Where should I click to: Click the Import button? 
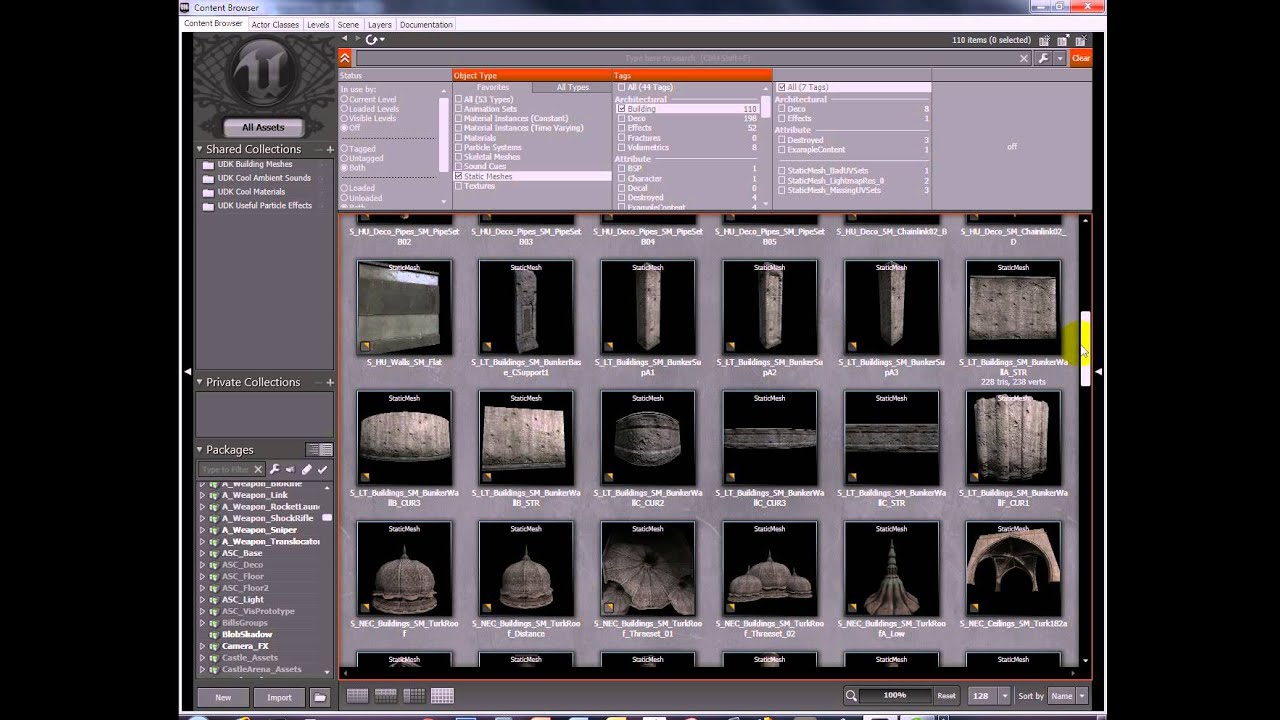click(x=279, y=697)
